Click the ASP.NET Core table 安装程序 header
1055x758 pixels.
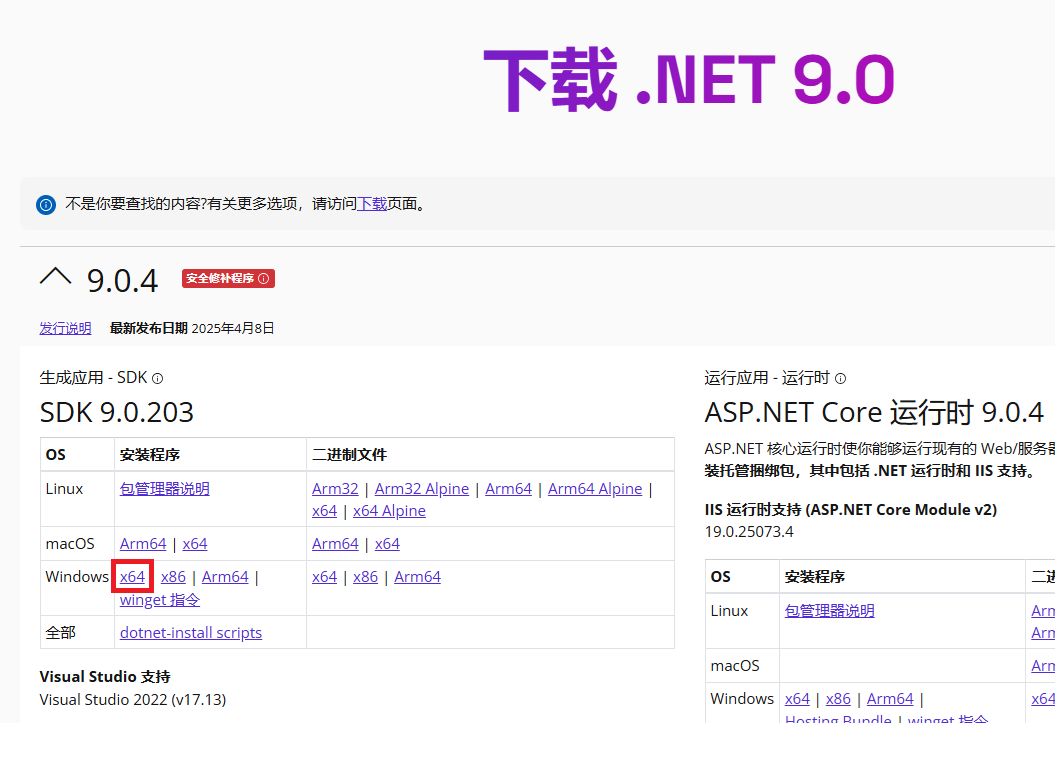tap(814, 577)
